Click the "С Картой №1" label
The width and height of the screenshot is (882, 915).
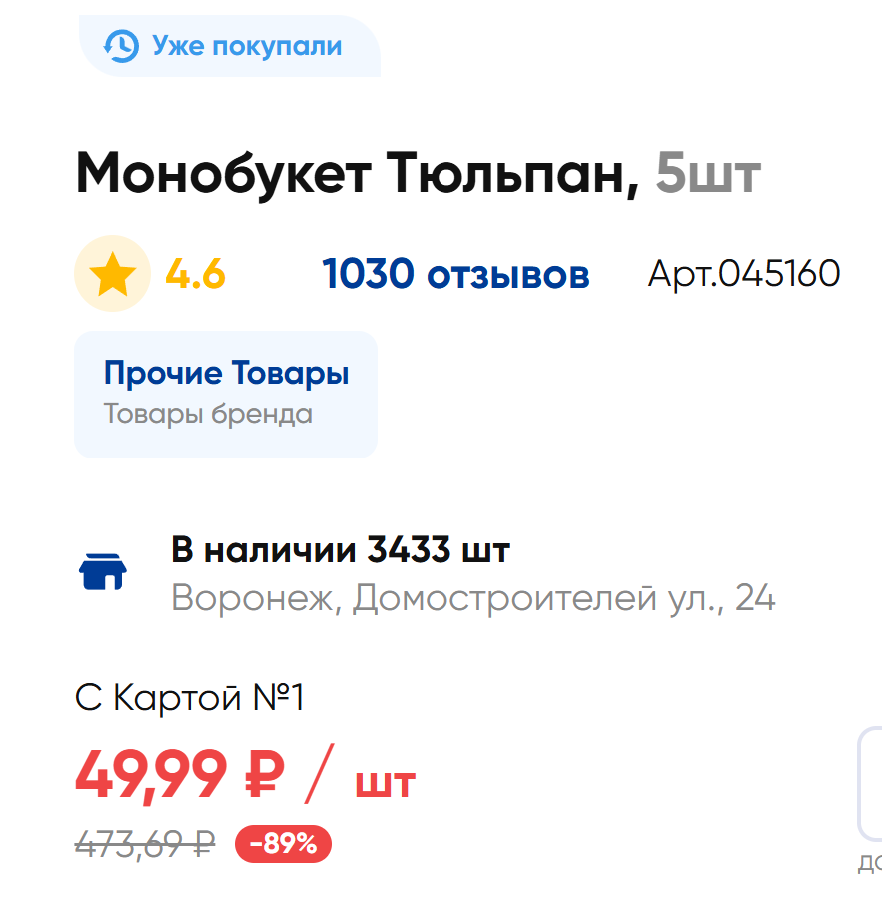tap(189, 698)
